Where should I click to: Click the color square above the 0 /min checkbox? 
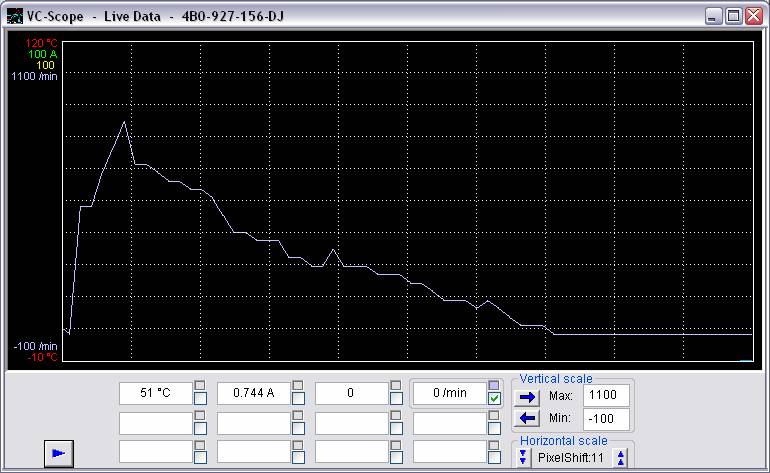[x=495, y=385]
